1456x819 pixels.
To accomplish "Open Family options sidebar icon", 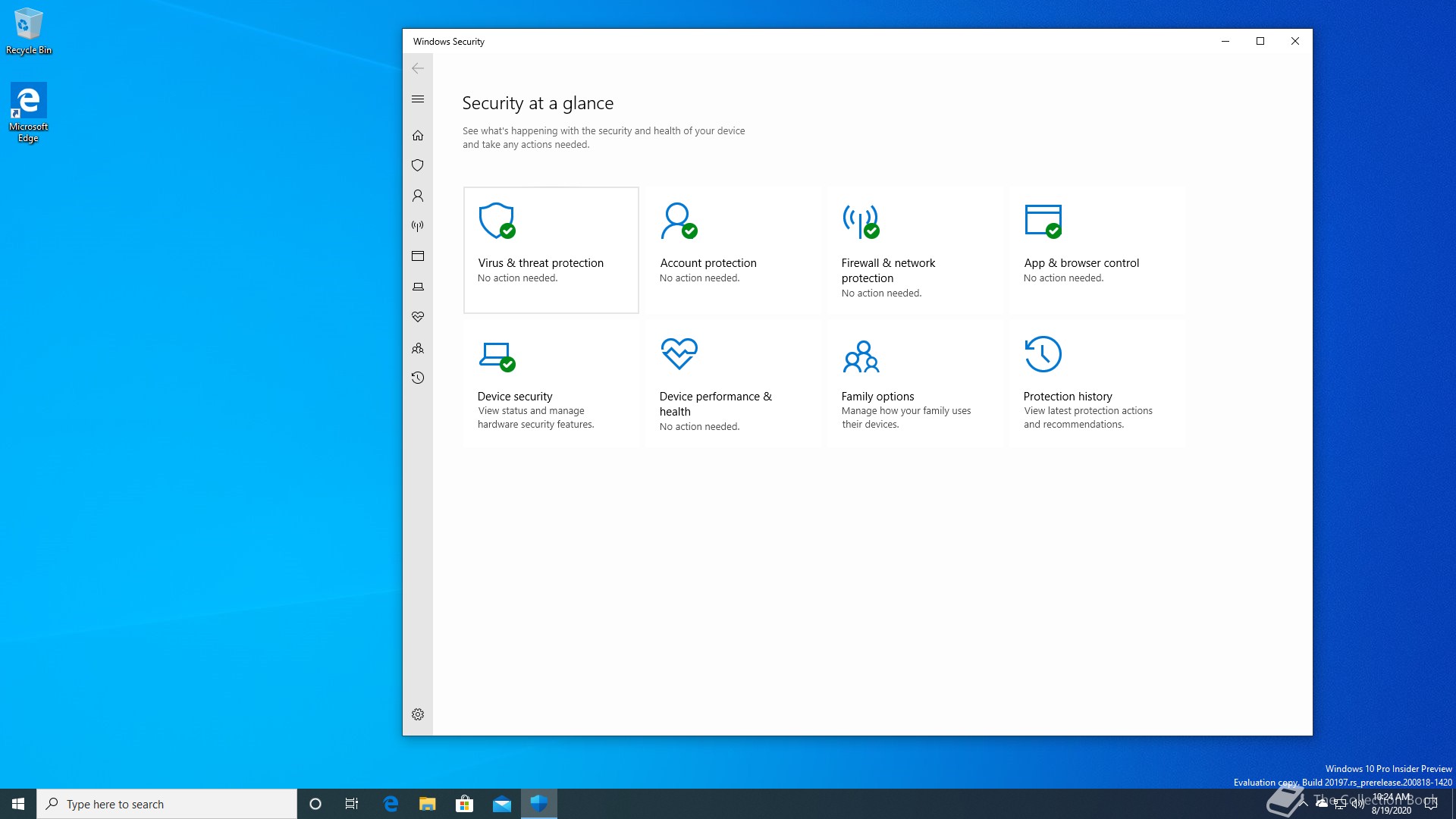I will click(x=418, y=348).
